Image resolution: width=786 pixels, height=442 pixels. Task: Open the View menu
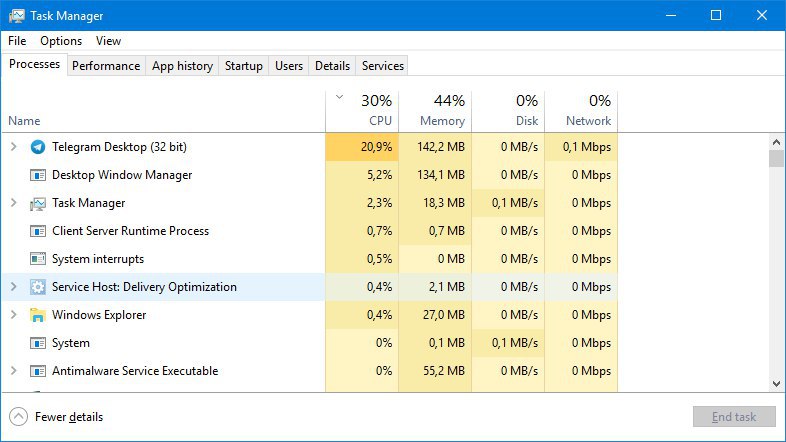click(108, 41)
